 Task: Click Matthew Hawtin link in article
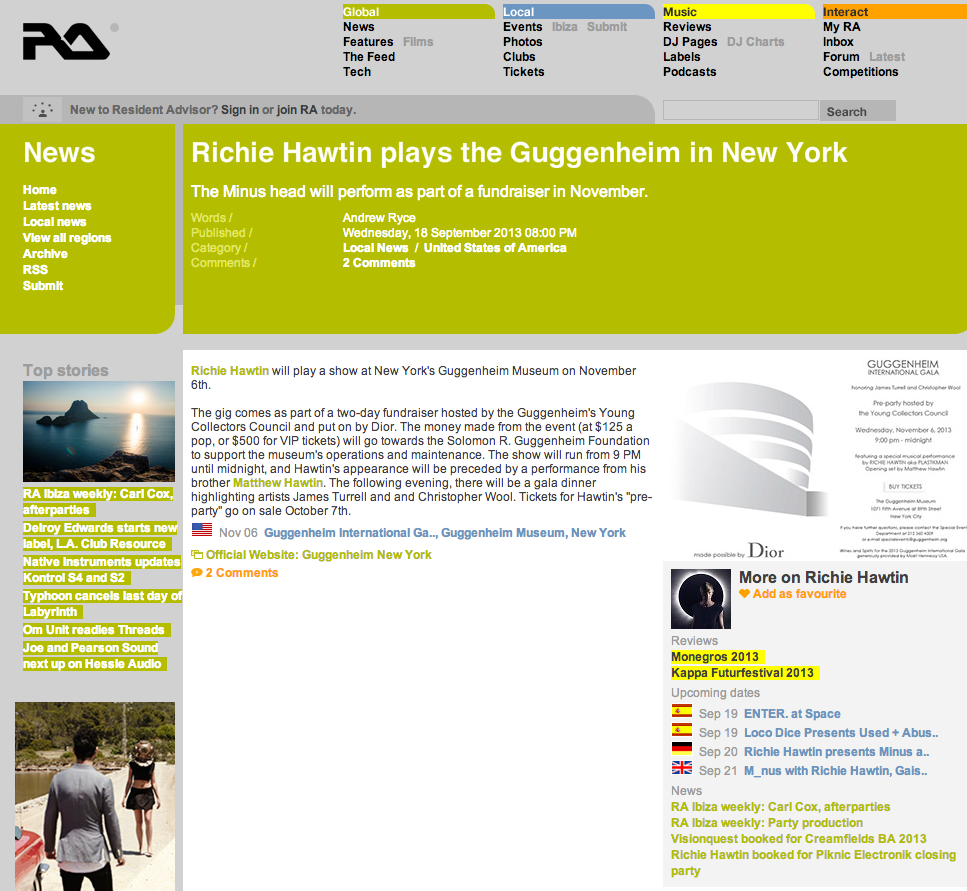click(278, 483)
